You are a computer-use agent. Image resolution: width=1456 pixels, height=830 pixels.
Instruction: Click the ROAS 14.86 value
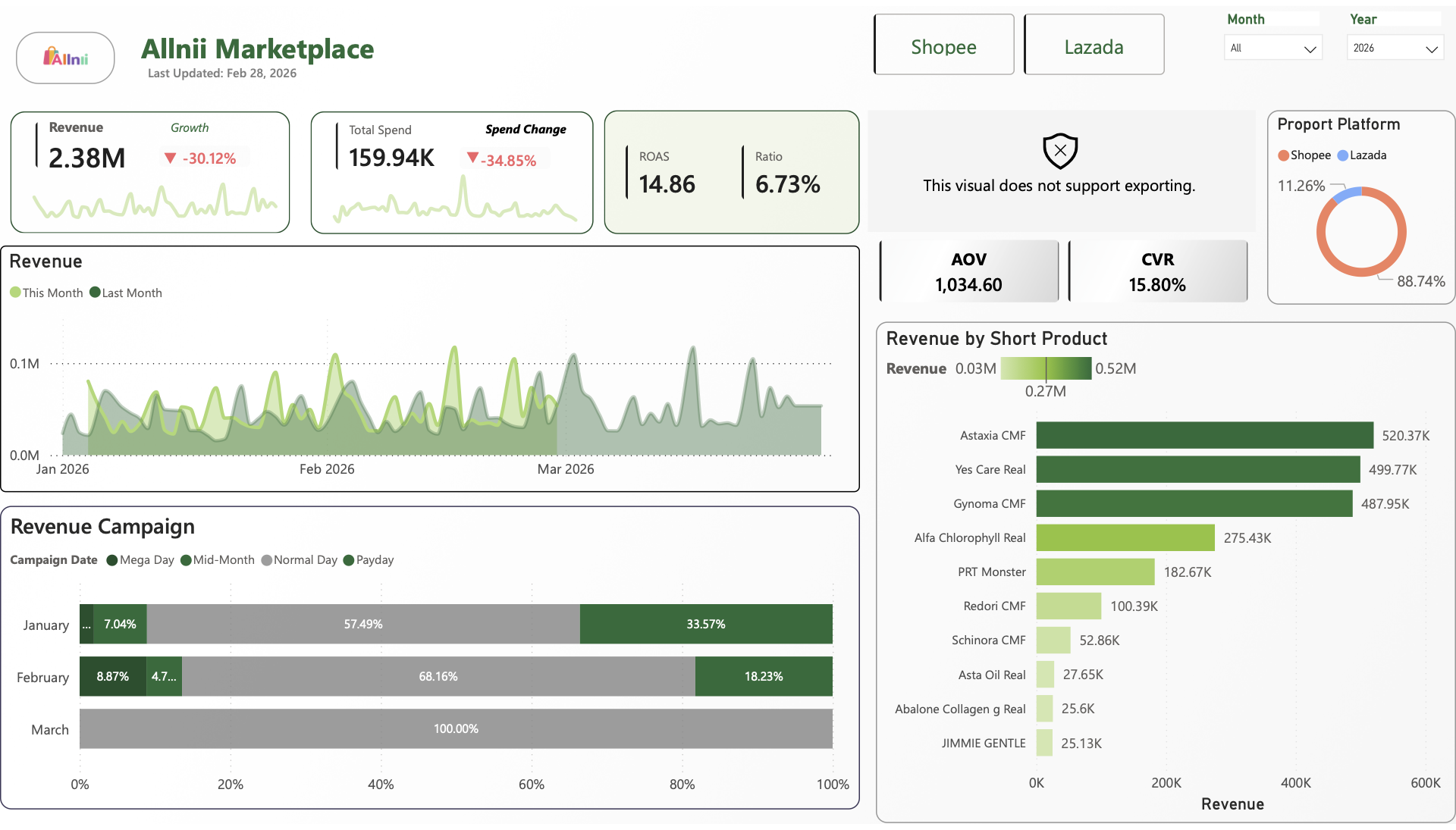(x=667, y=184)
